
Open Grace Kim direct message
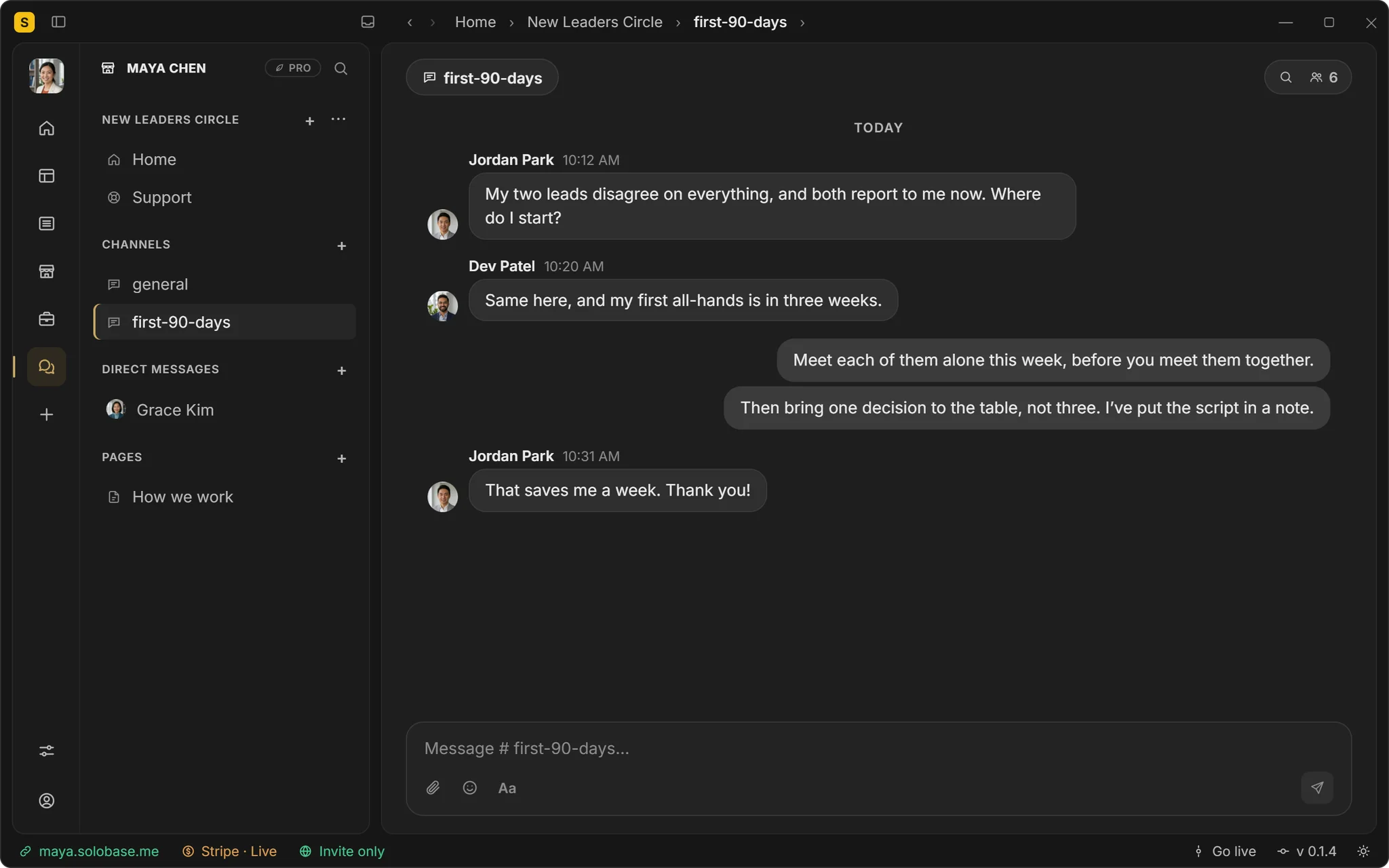tap(224, 410)
